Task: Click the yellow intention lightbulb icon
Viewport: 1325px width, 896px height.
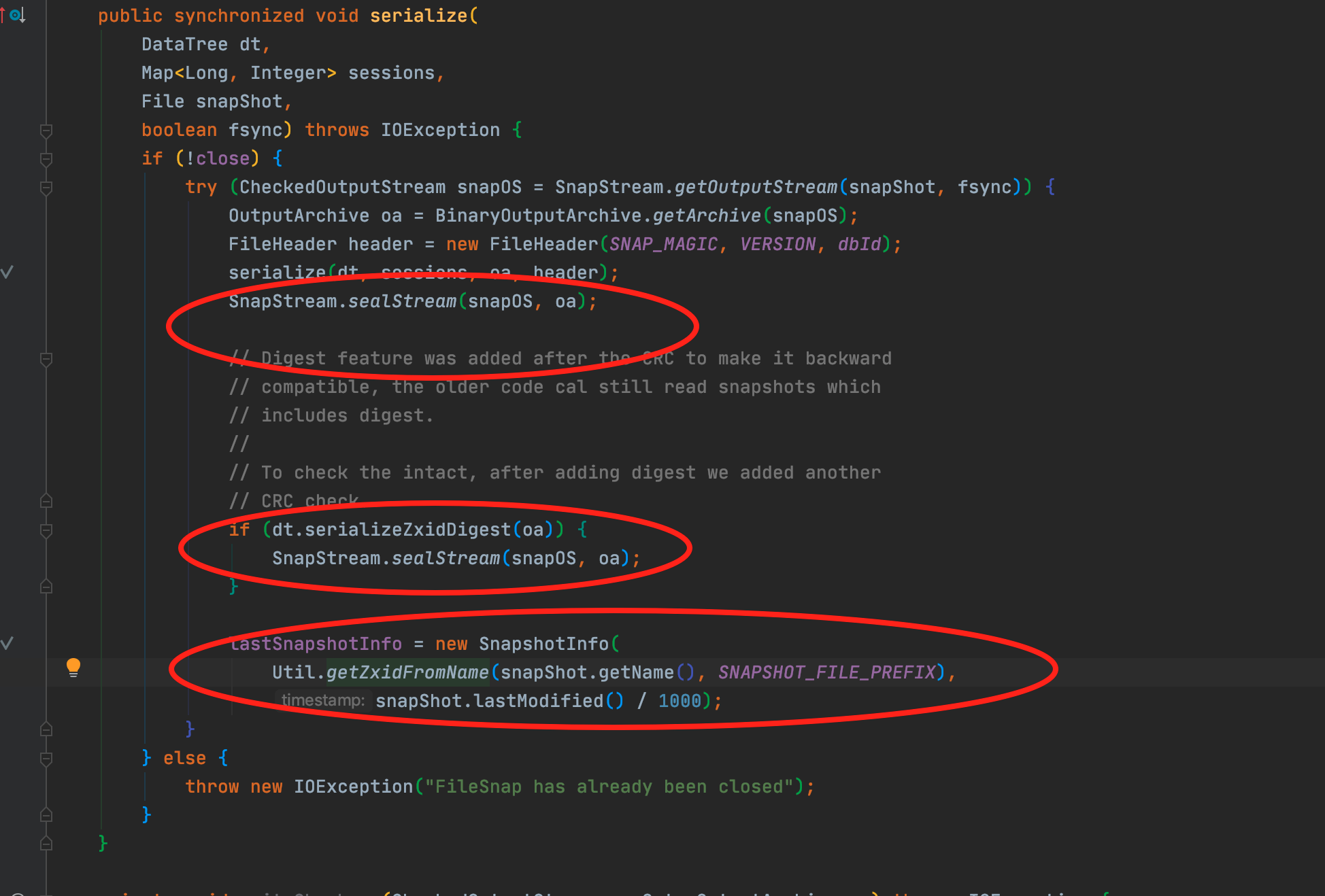Action: pos(73,667)
